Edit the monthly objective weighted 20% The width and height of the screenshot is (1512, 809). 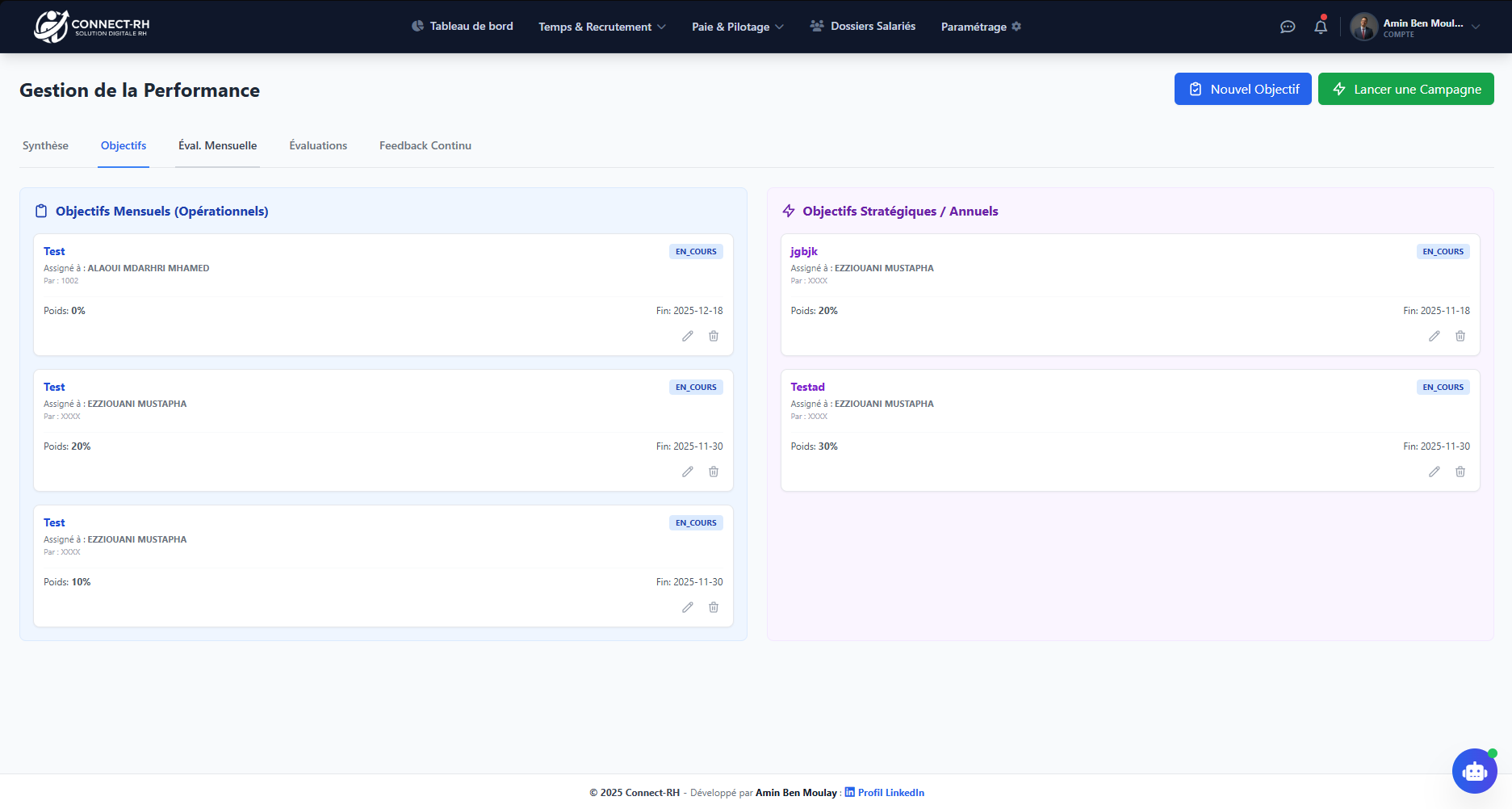point(687,472)
